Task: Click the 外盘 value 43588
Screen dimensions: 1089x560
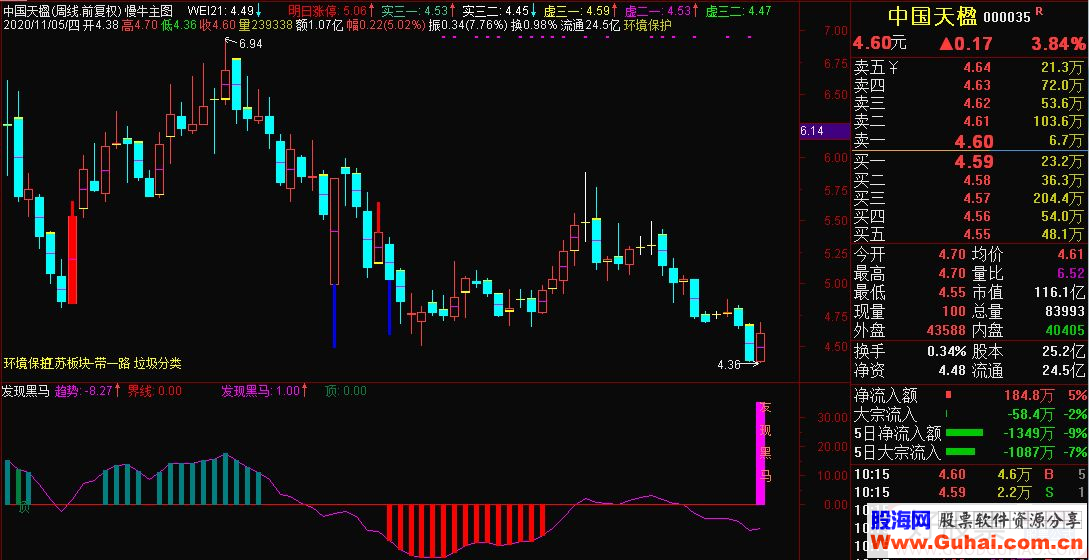Action: pyautogui.click(x=945, y=330)
